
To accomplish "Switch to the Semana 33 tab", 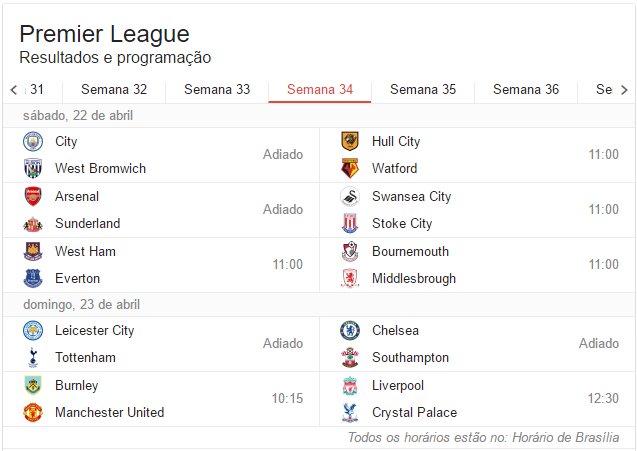I will pyautogui.click(x=217, y=90).
